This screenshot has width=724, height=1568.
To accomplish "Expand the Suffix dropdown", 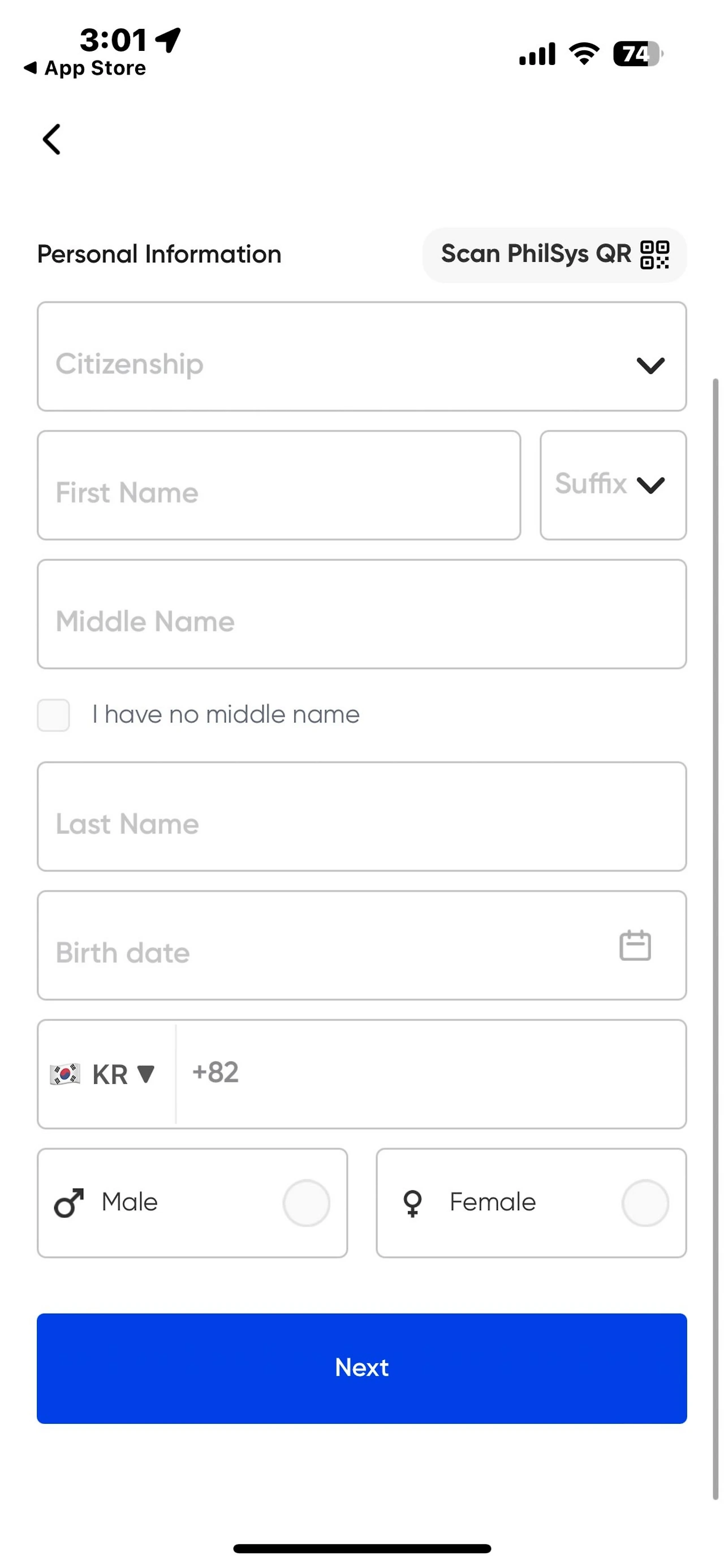I will (x=613, y=485).
